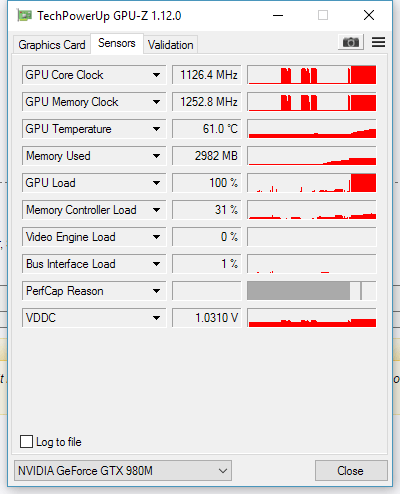Click the 0 % video engine value
This screenshot has width=400, height=494.
207,237
